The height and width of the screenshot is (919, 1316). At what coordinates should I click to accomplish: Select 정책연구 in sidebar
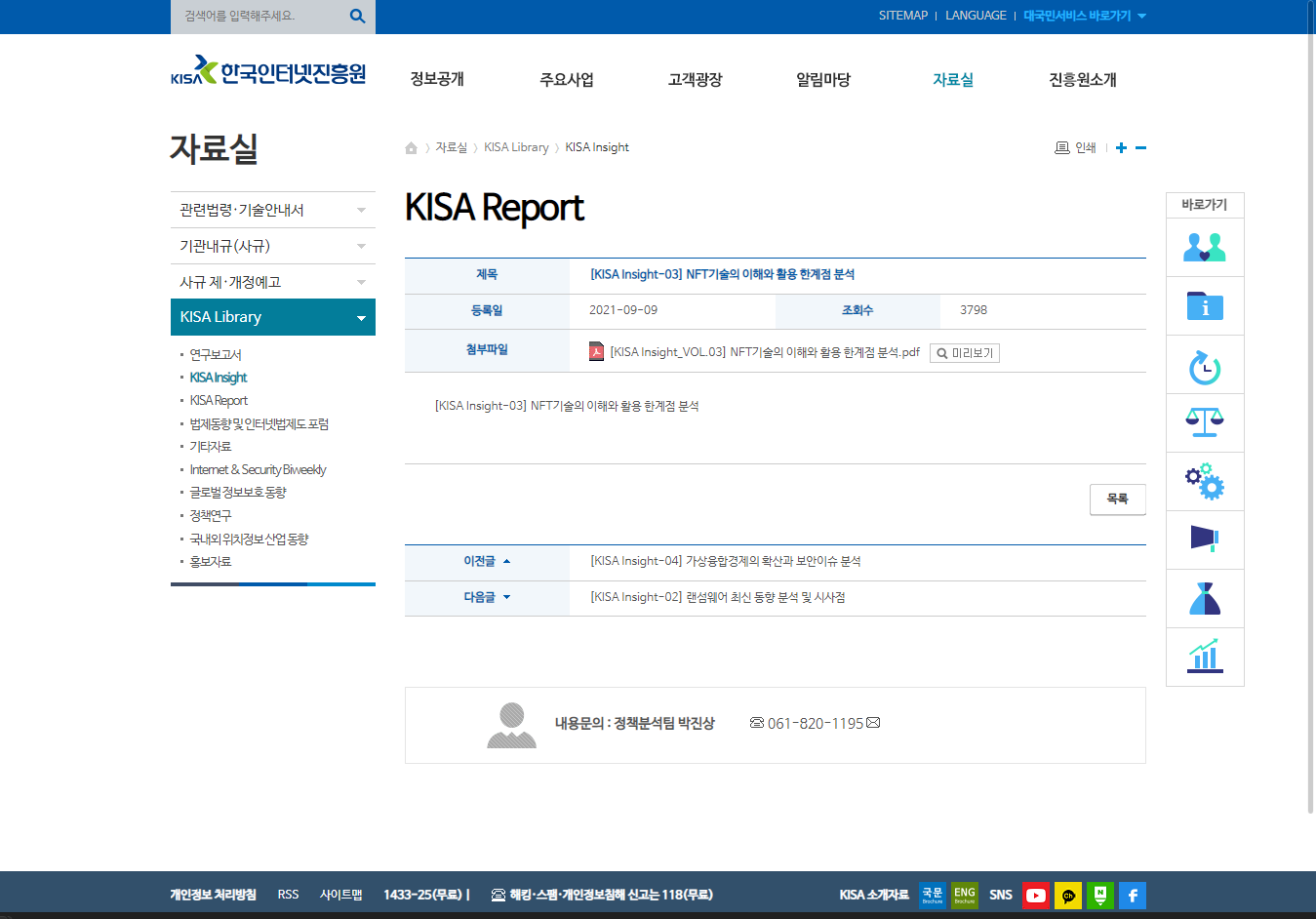(x=211, y=515)
